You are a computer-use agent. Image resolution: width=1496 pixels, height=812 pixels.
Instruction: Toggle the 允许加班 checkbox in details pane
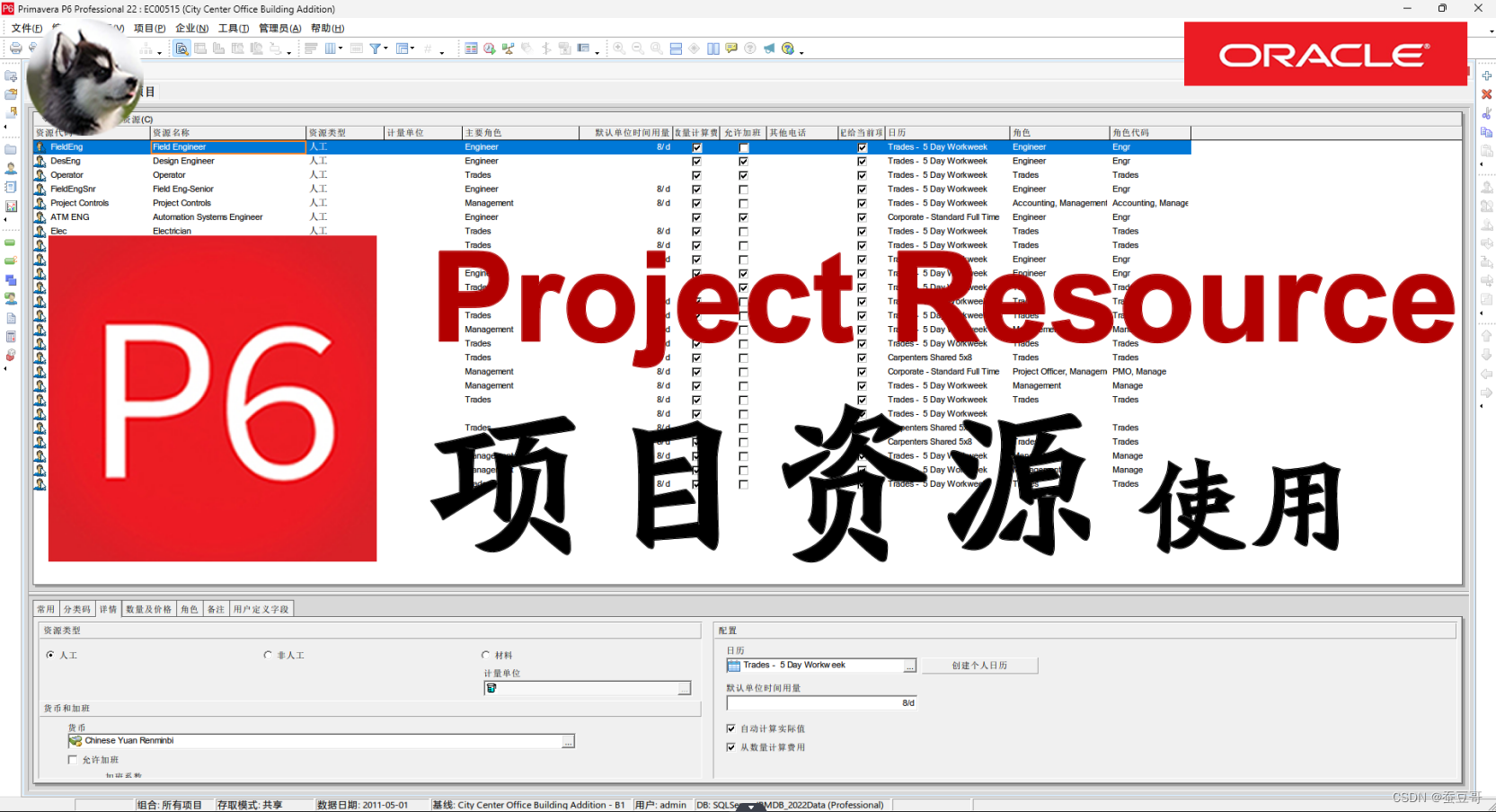click(x=73, y=760)
